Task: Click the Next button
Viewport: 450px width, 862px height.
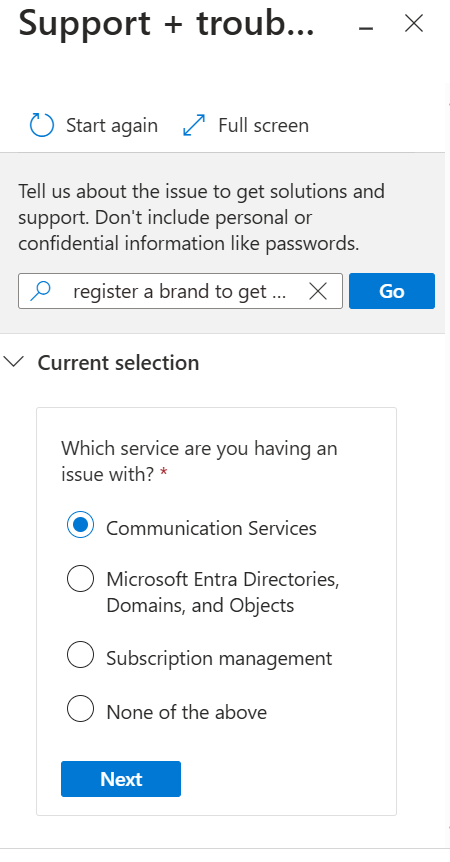Action: (121, 779)
